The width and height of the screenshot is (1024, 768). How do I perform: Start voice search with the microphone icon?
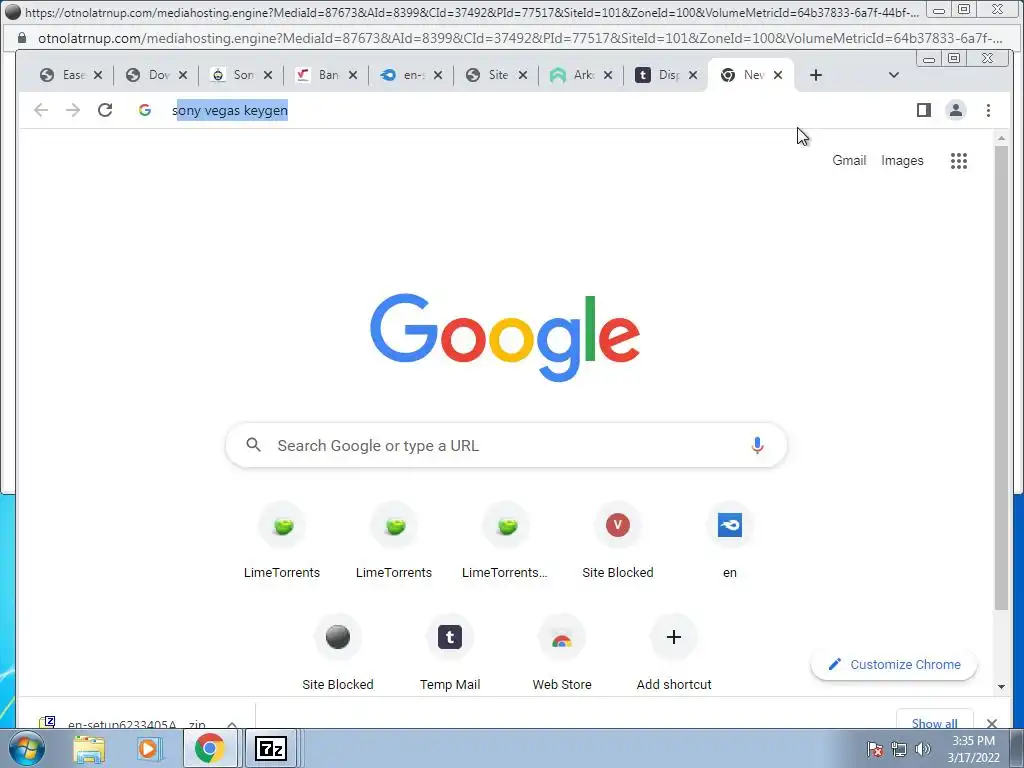click(x=757, y=445)
